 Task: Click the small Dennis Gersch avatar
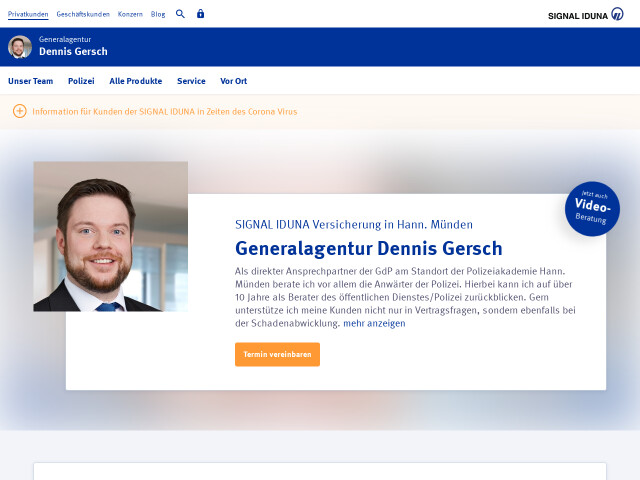[20, 47]
